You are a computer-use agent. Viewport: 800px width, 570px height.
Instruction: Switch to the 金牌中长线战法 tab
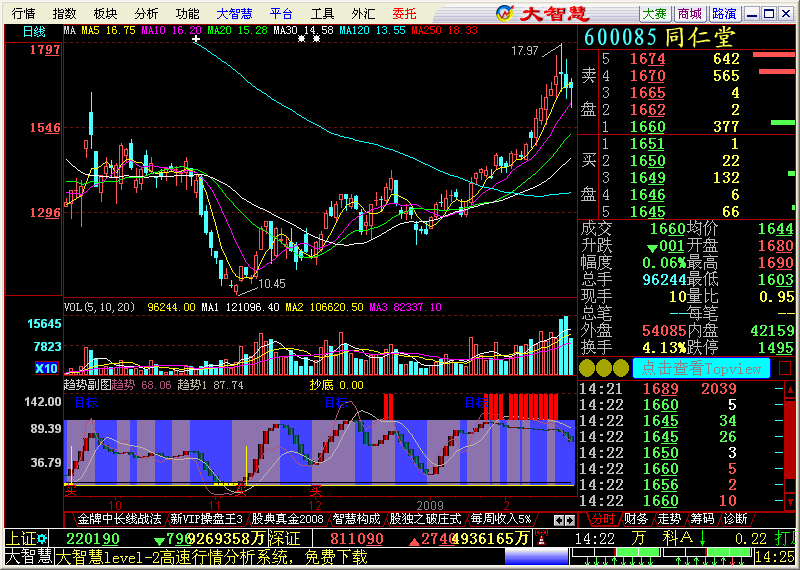(119, 519)
